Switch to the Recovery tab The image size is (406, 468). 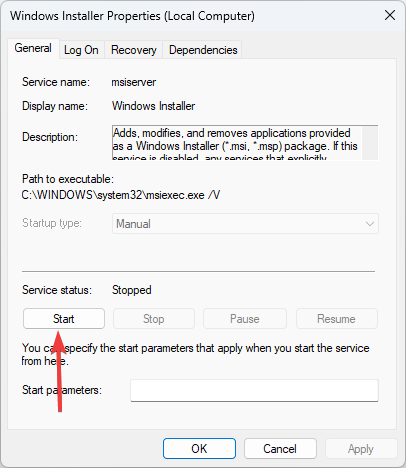pos(134,50)
